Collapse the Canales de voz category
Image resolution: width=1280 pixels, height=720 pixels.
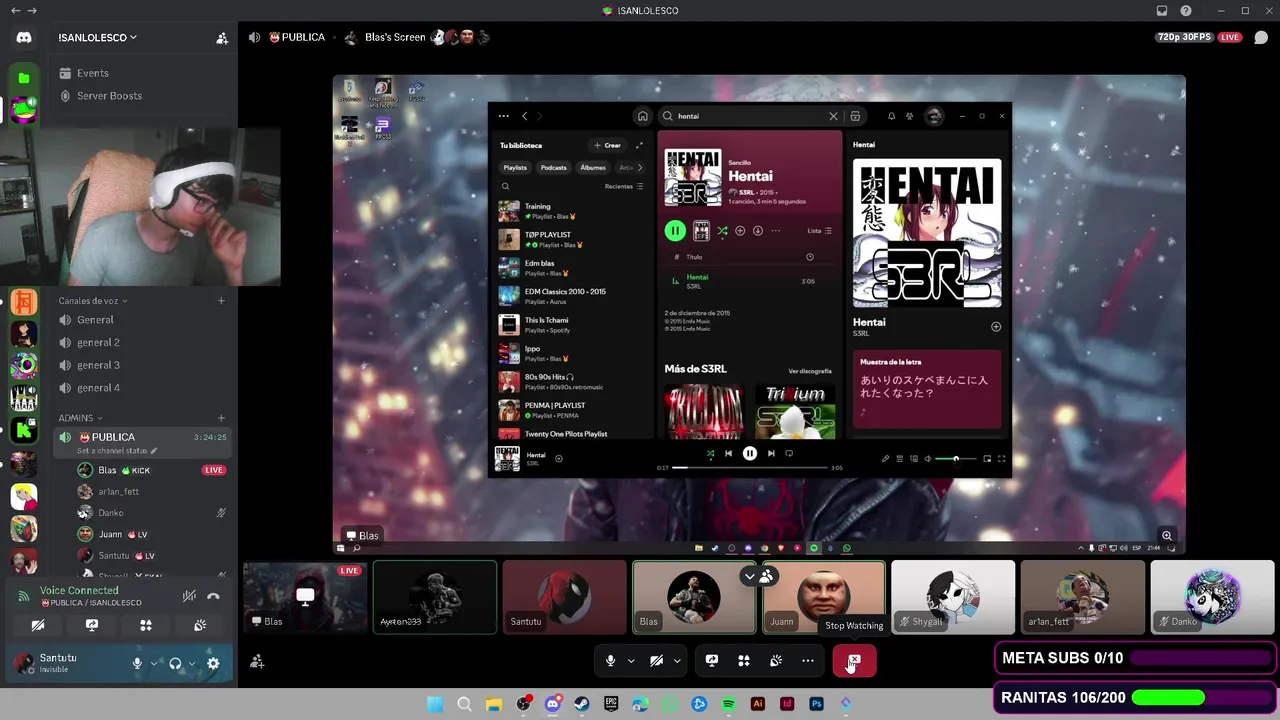(x=93, y=301)
